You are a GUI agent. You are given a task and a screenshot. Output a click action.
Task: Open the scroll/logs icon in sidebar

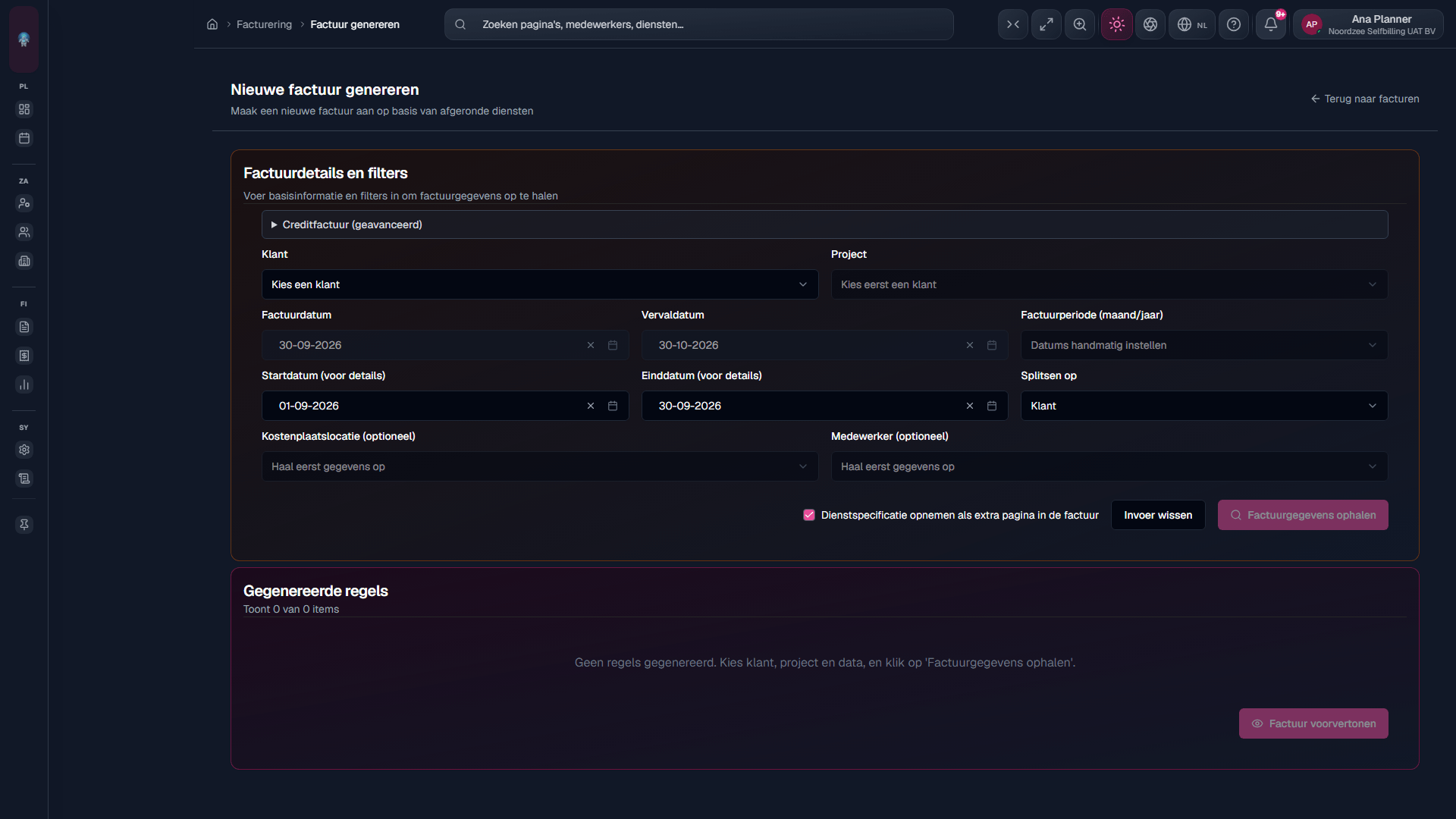24,479
